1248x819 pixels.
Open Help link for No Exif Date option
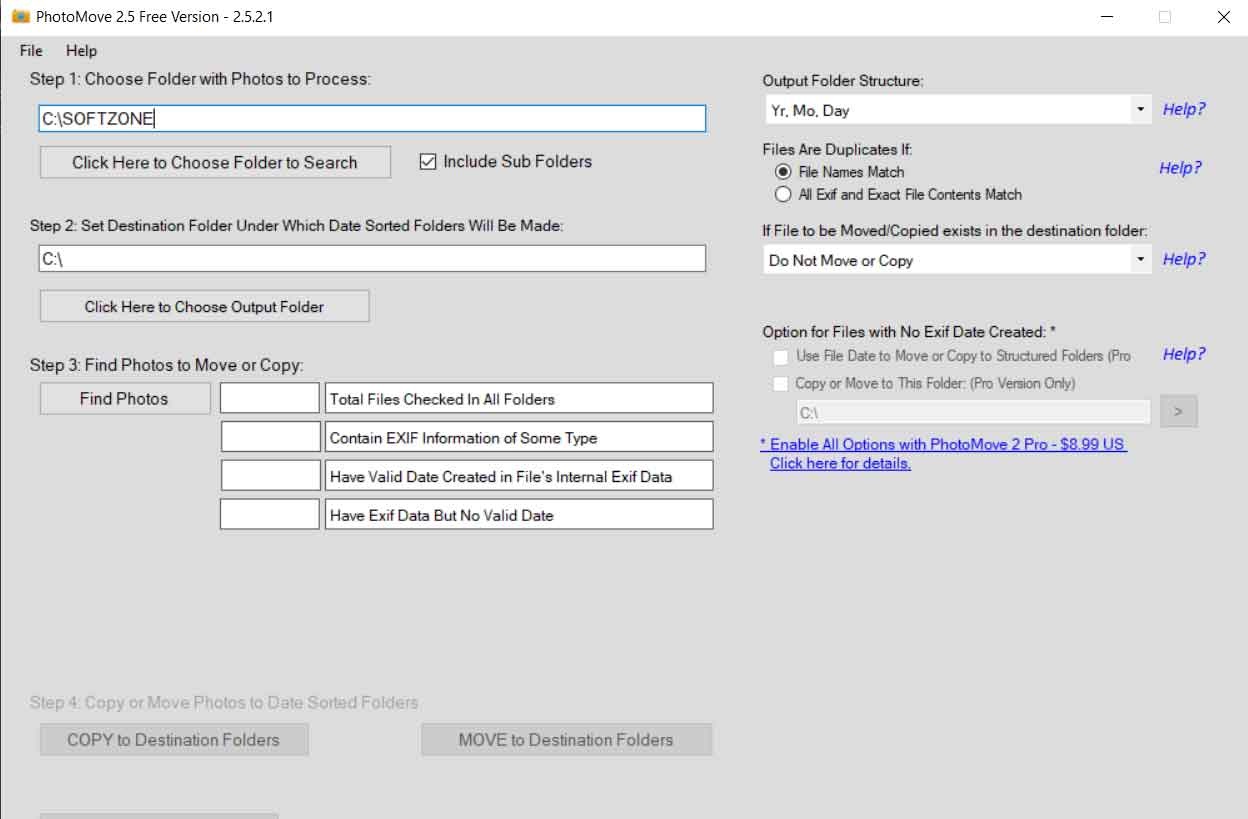pos(1184,354)
